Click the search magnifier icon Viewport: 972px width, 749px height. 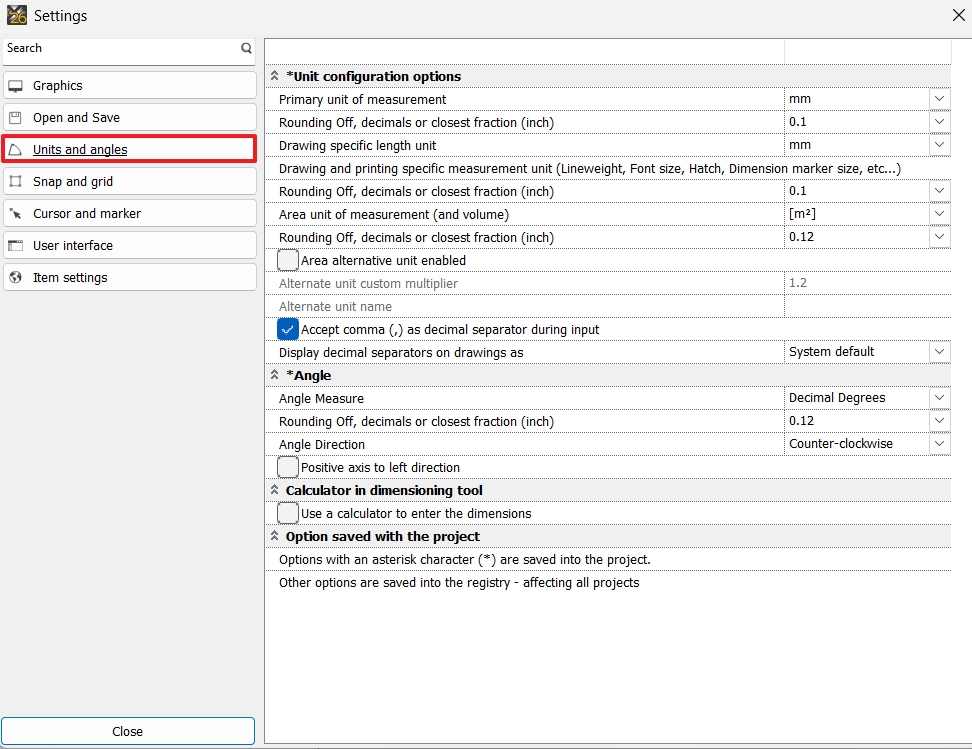point(246,48)
